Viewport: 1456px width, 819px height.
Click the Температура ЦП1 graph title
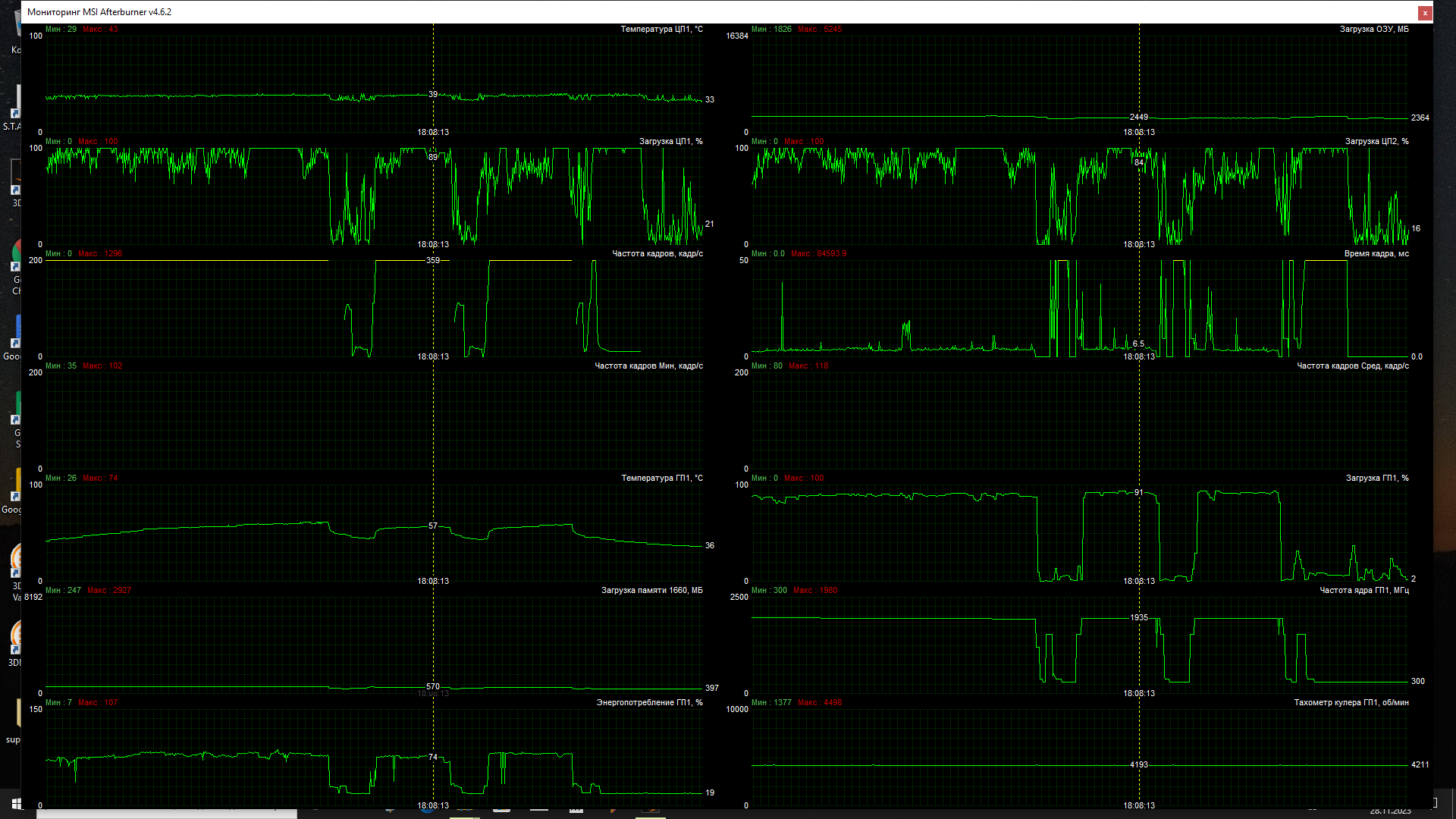click(x=661, y=30)
